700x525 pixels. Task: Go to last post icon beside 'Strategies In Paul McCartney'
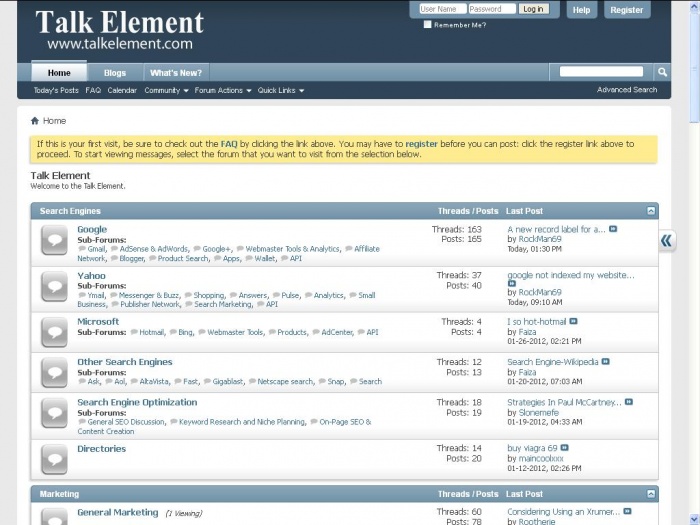tap(629, 402)
